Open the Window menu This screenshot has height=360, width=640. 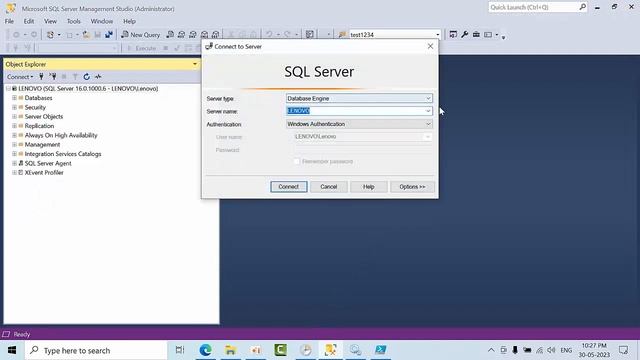pos(102,21)
